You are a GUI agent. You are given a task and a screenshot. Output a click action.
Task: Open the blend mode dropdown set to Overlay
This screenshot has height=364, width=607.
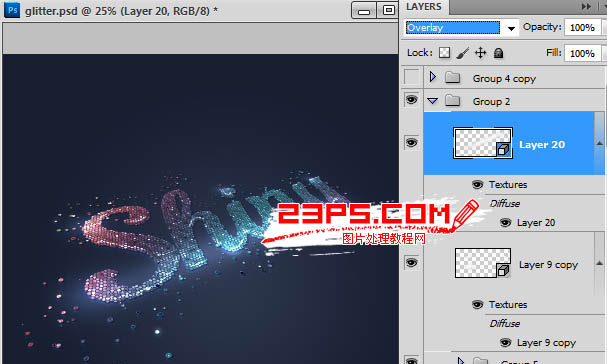coord(462,27)
